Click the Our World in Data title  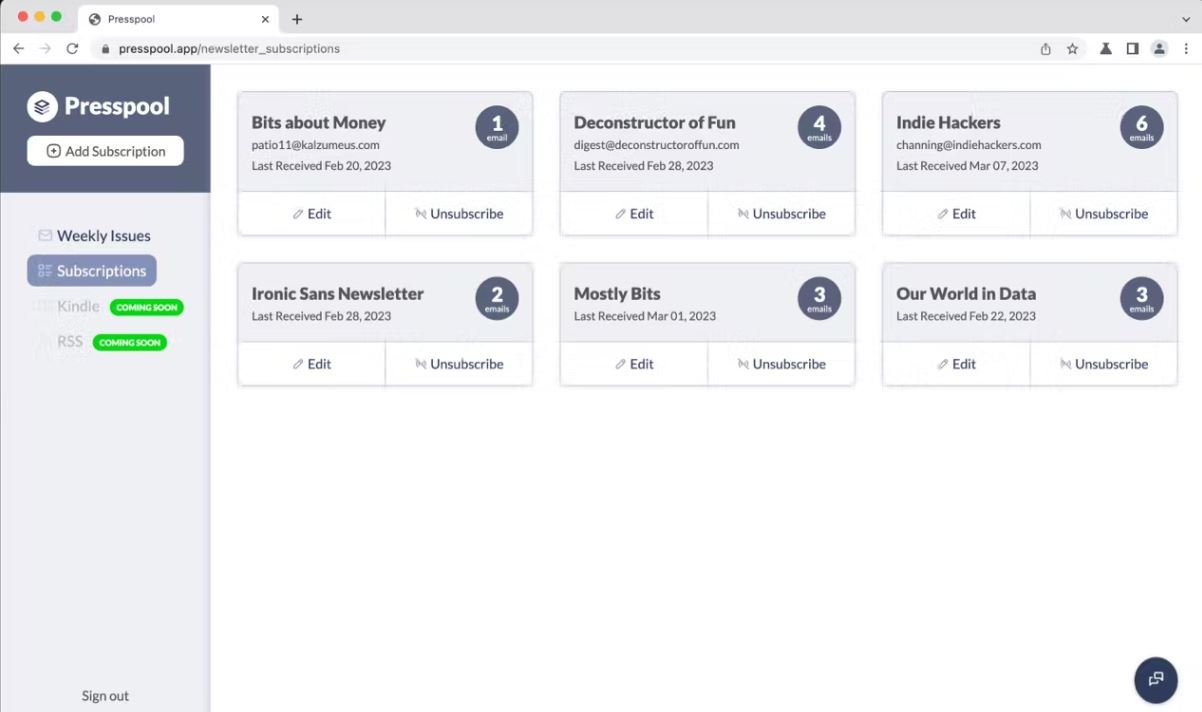click(966, 294)
